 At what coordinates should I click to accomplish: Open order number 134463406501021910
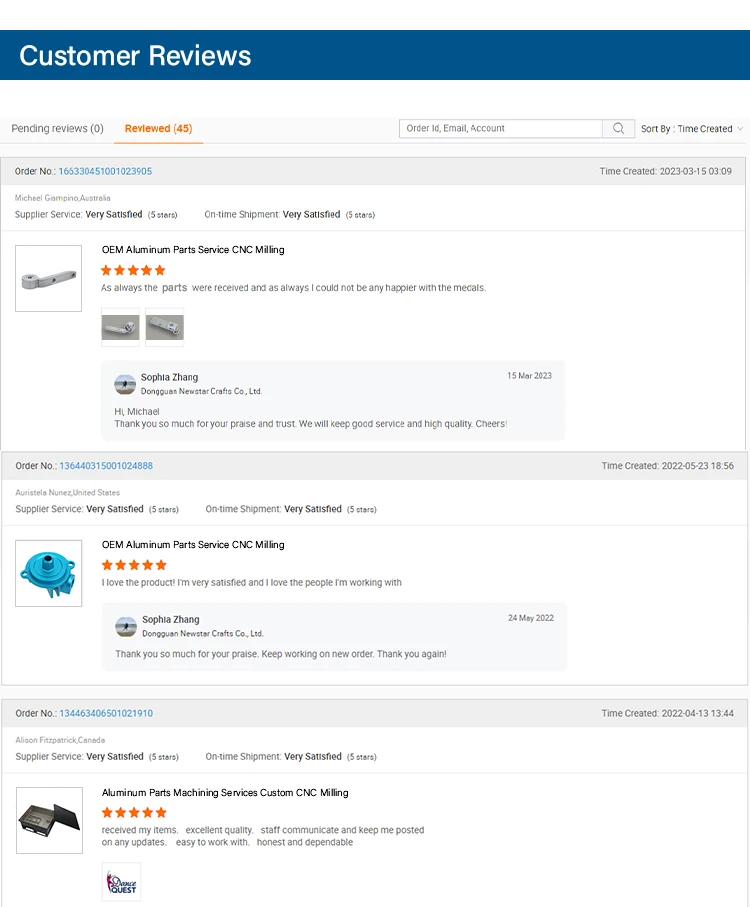(x=106, y=714)
